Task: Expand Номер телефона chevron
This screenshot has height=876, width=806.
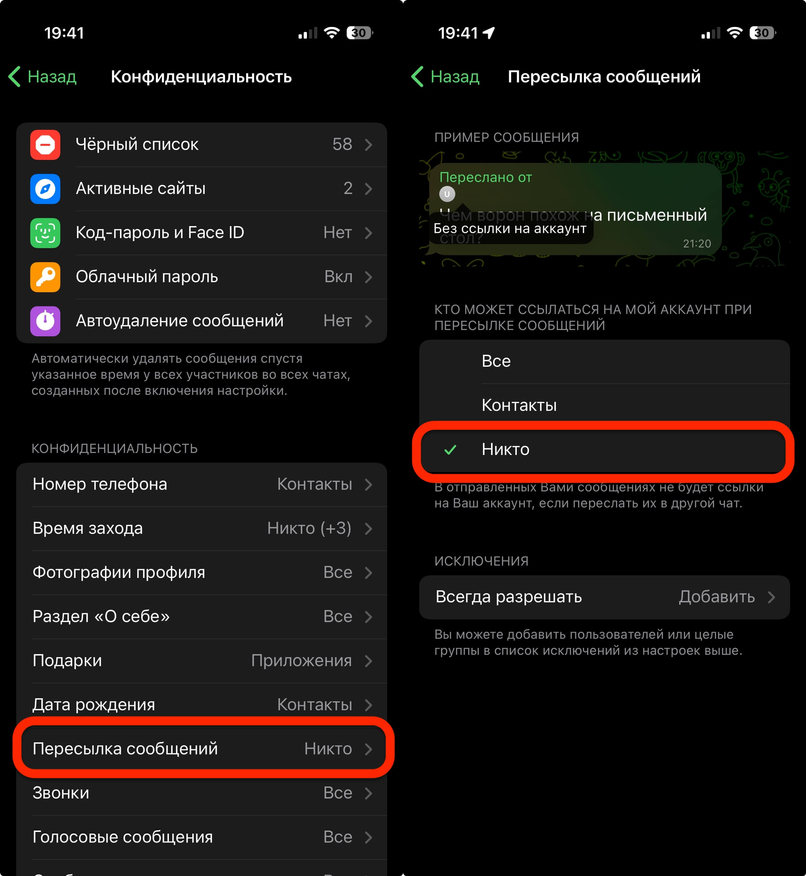Action: [x=369, y=485]
